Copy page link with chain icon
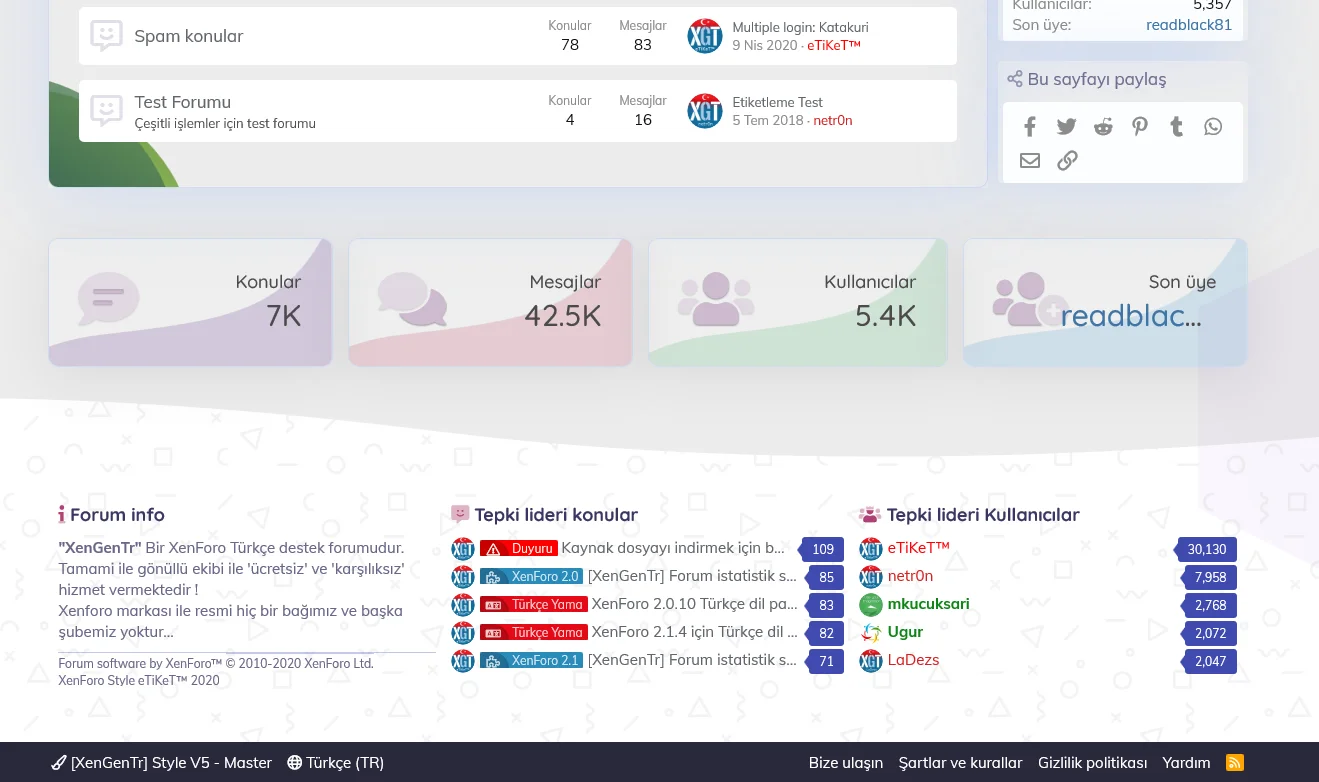 click(1067, 161)
